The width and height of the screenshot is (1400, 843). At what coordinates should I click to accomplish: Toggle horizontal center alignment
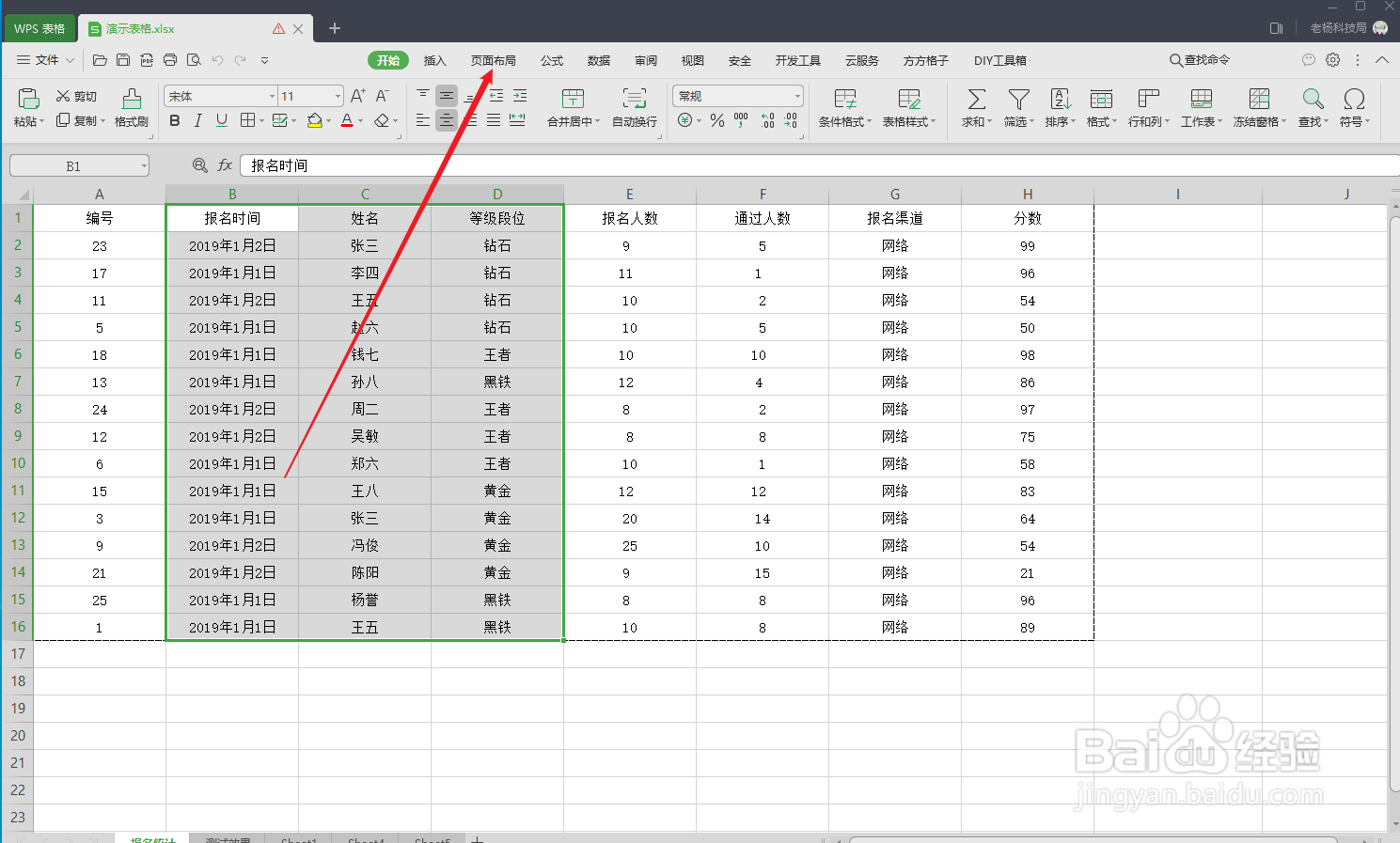coord(447,120)
